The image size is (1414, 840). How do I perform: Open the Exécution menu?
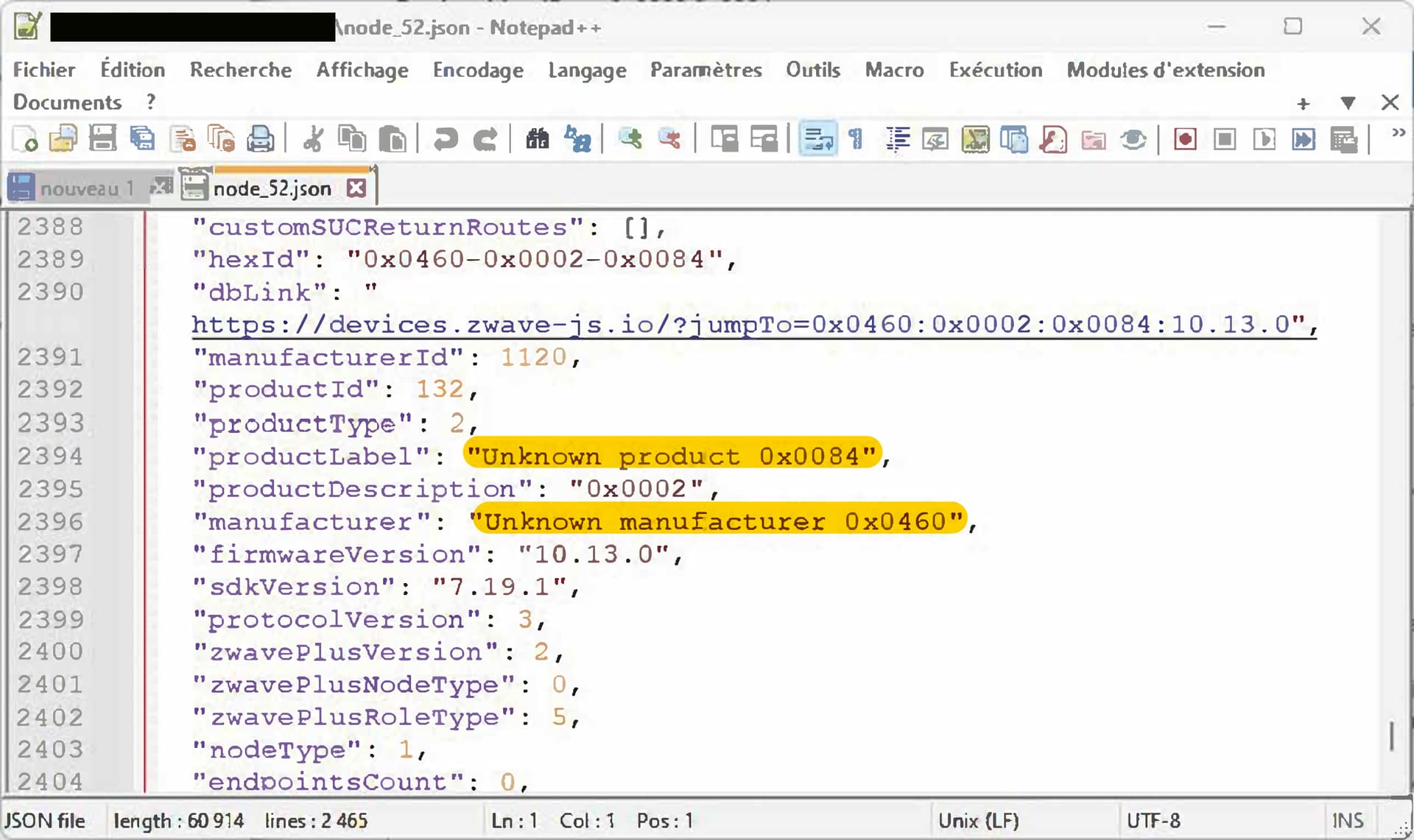point(996,70)
